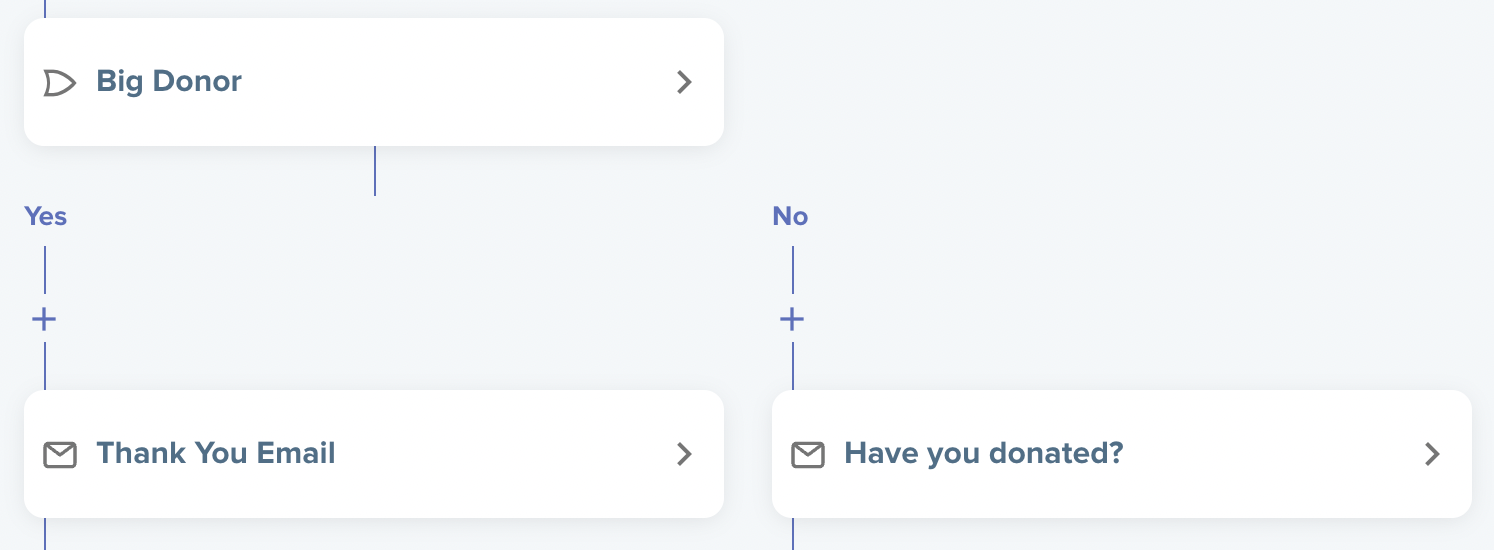Click connector line below Have you donated?
This screenshot has width=1494, height=550.
[793, 534]
